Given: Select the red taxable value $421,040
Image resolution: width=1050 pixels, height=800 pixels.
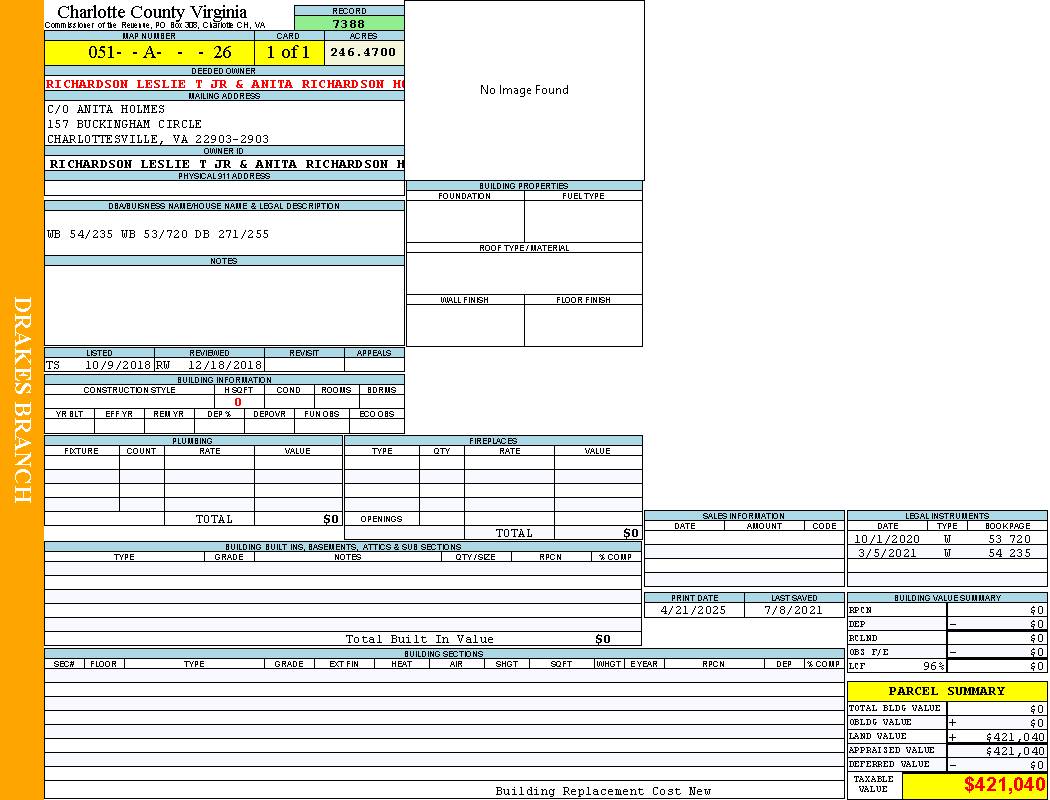Looking at the screenshot, I should [x=1004, y=786].
